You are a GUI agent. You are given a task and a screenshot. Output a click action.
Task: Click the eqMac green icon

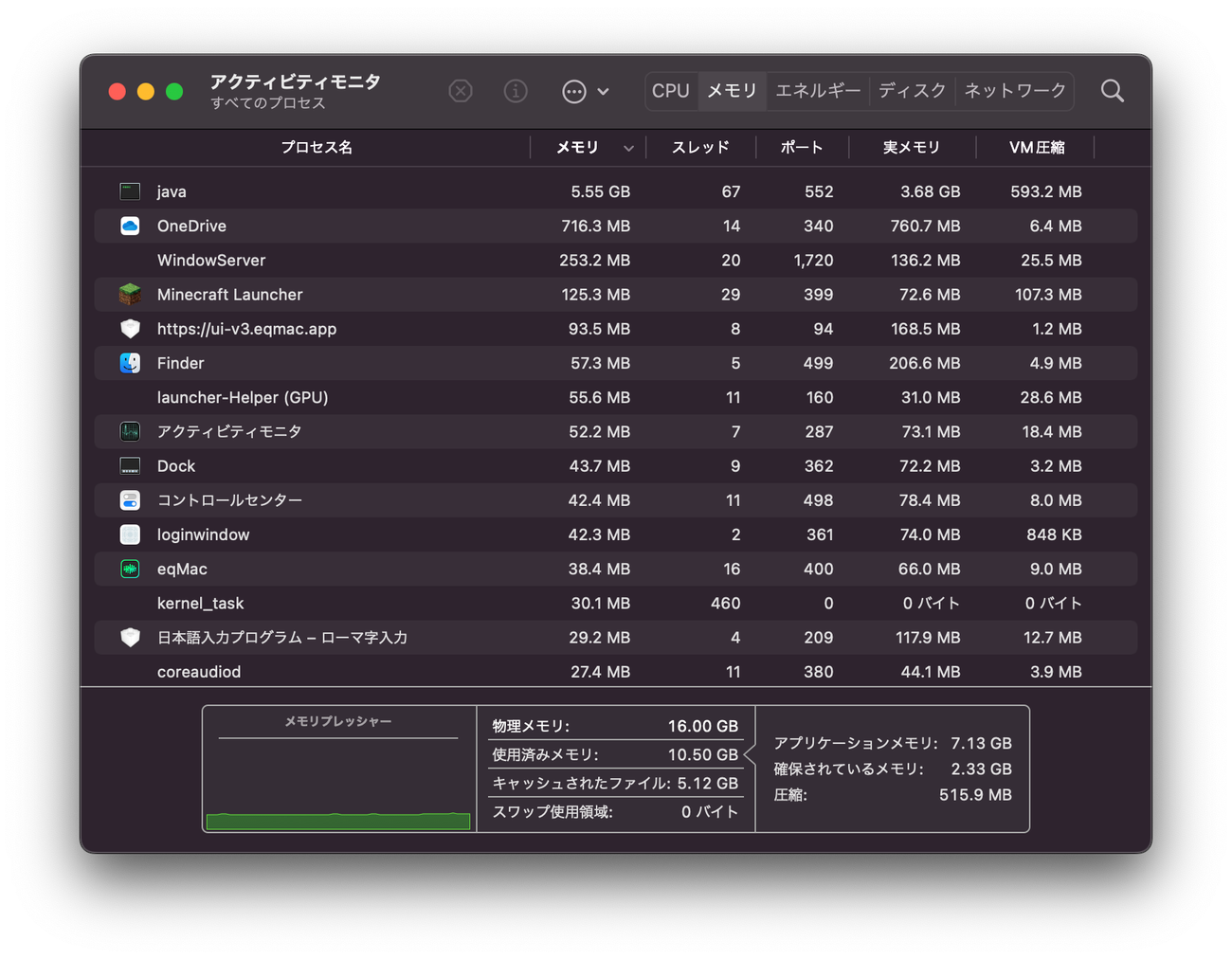[130, 569]
